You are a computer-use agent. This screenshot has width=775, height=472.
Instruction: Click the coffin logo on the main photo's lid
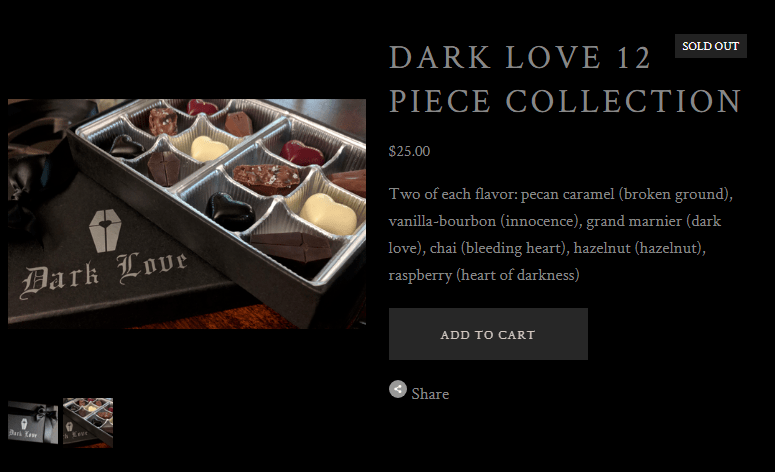pos(105,230)
